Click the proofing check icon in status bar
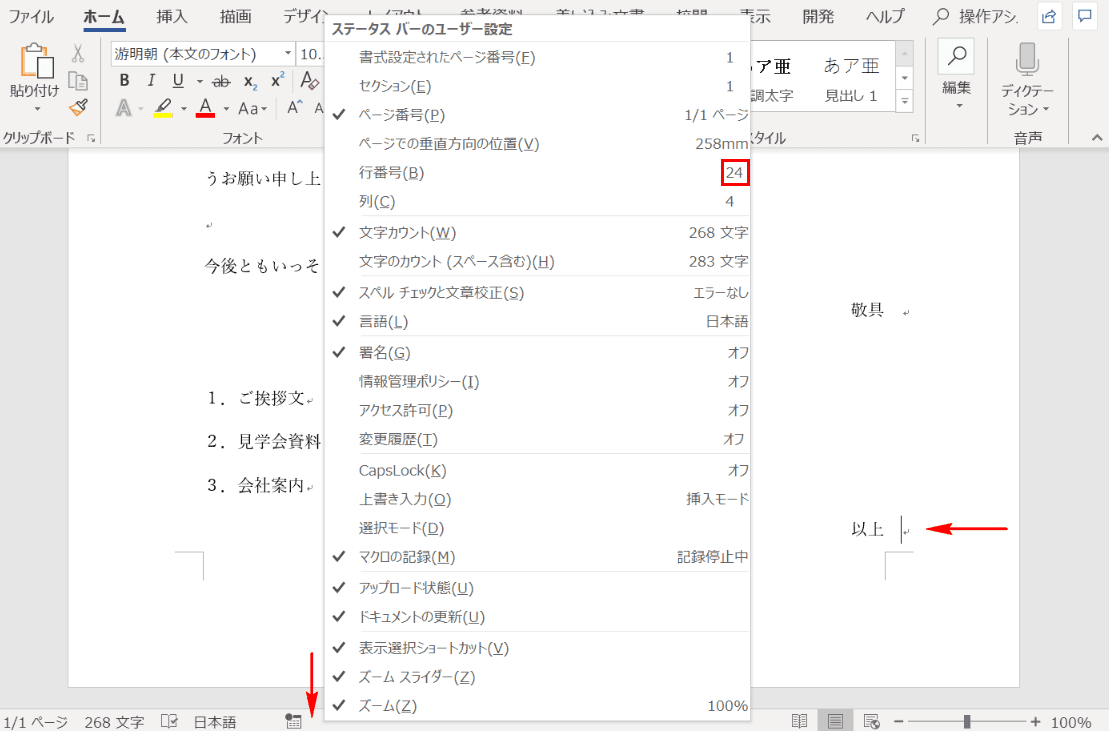Screen dimensions: 1109x731 [x=169, y=721]
